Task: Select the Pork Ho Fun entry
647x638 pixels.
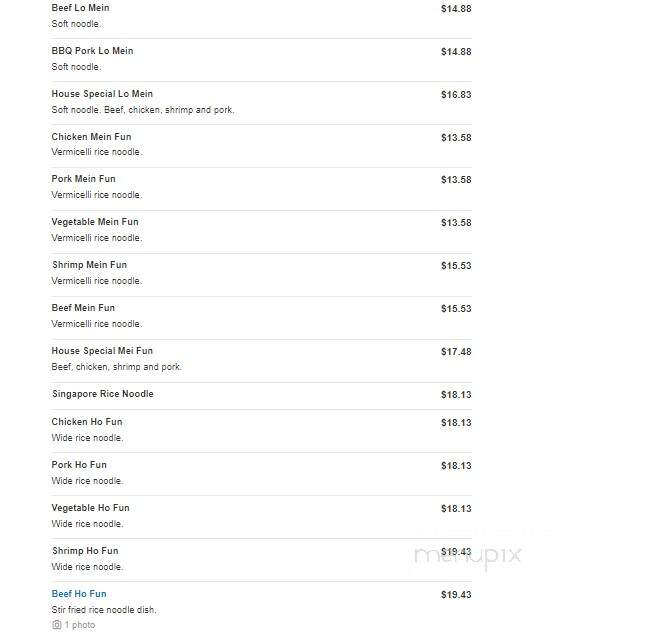Action: click(79, 465)
